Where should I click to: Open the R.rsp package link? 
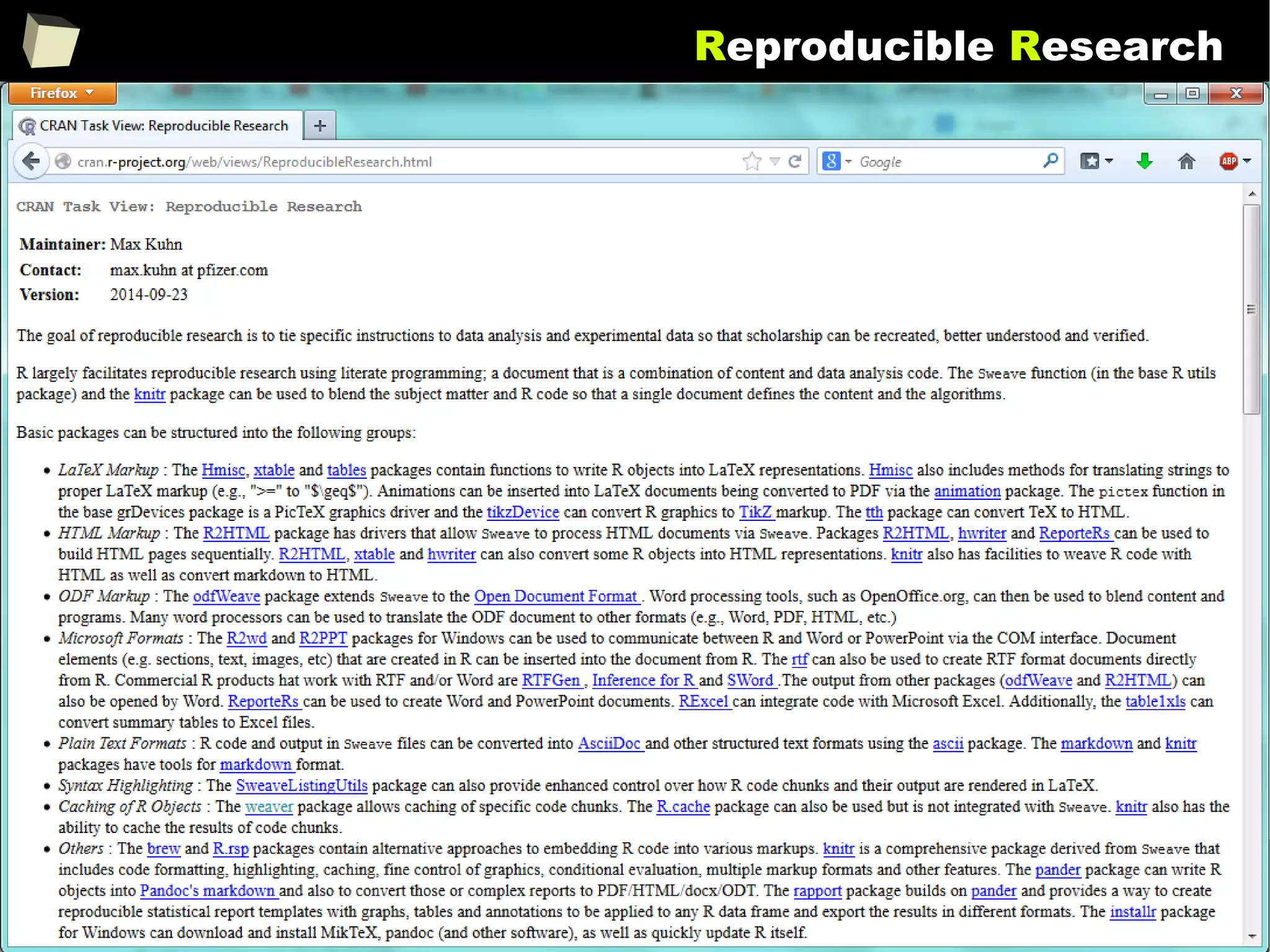pos(231,849)
